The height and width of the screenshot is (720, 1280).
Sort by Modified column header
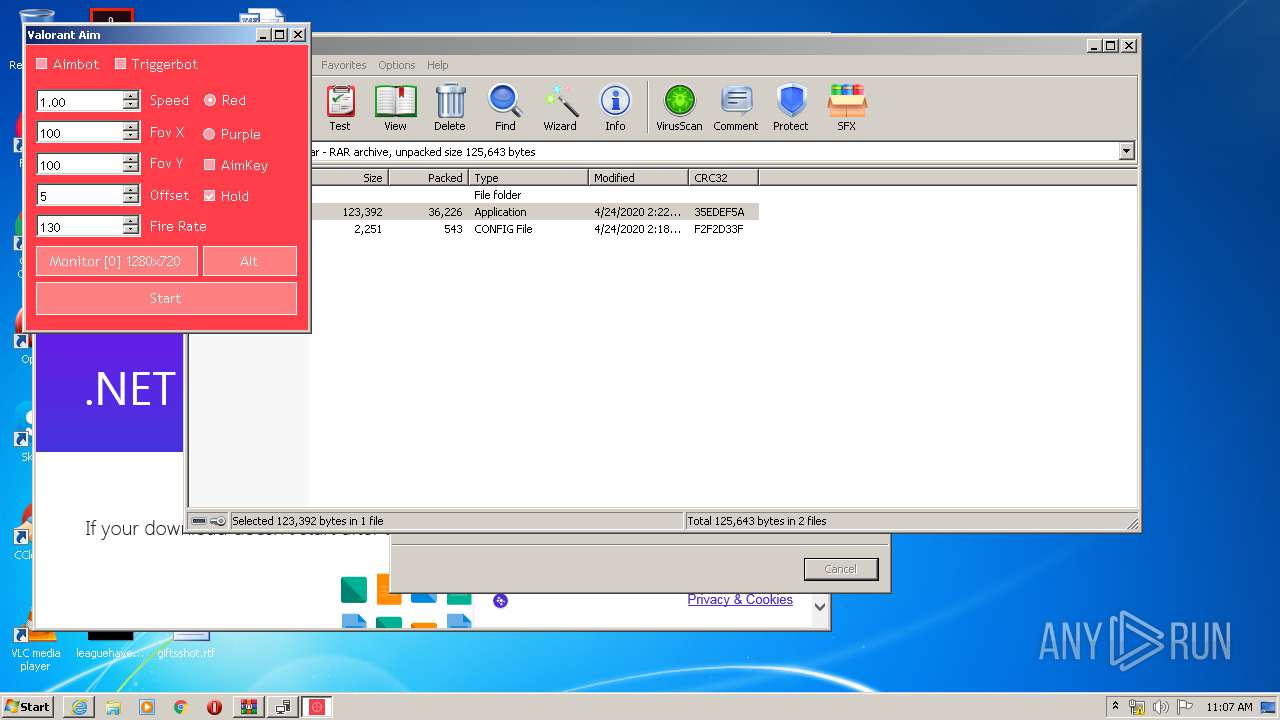[x=638, y=178]
